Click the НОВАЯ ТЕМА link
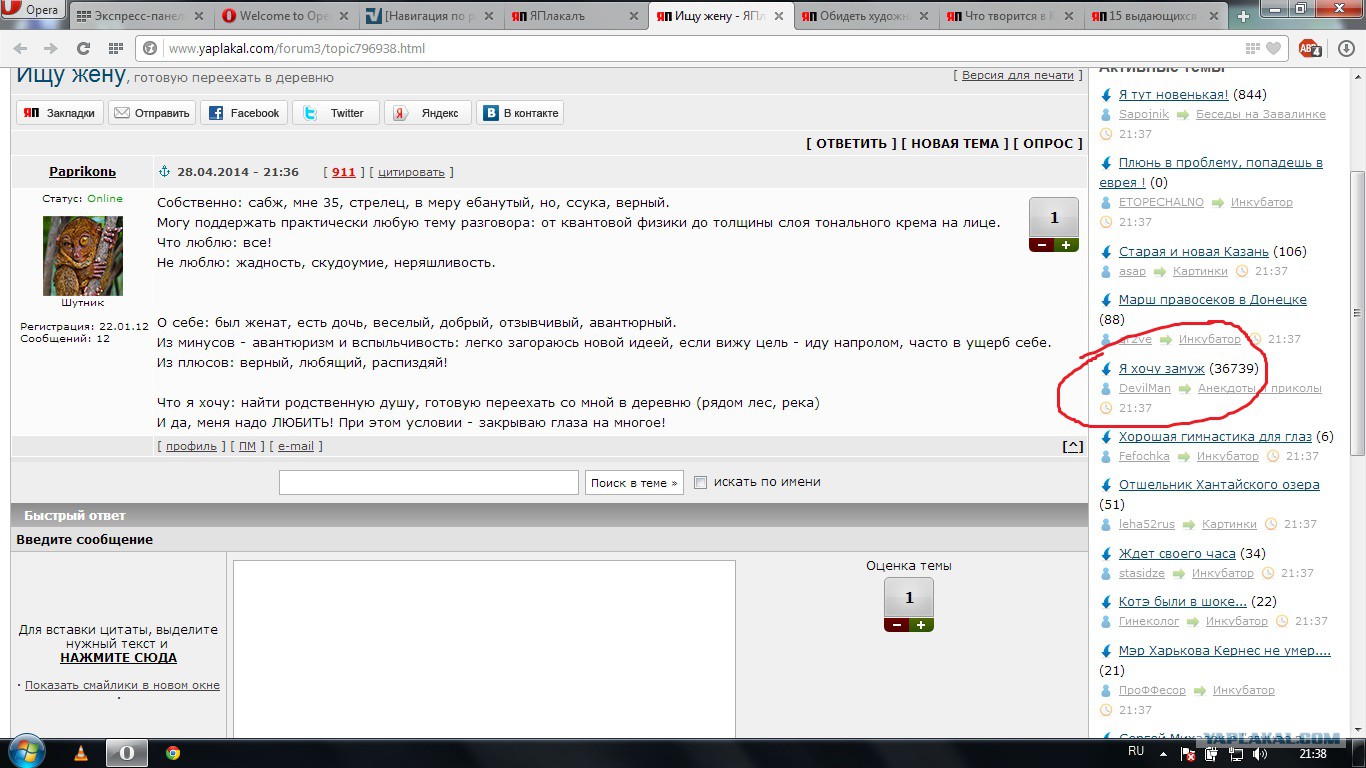 [x=955, y=143]
